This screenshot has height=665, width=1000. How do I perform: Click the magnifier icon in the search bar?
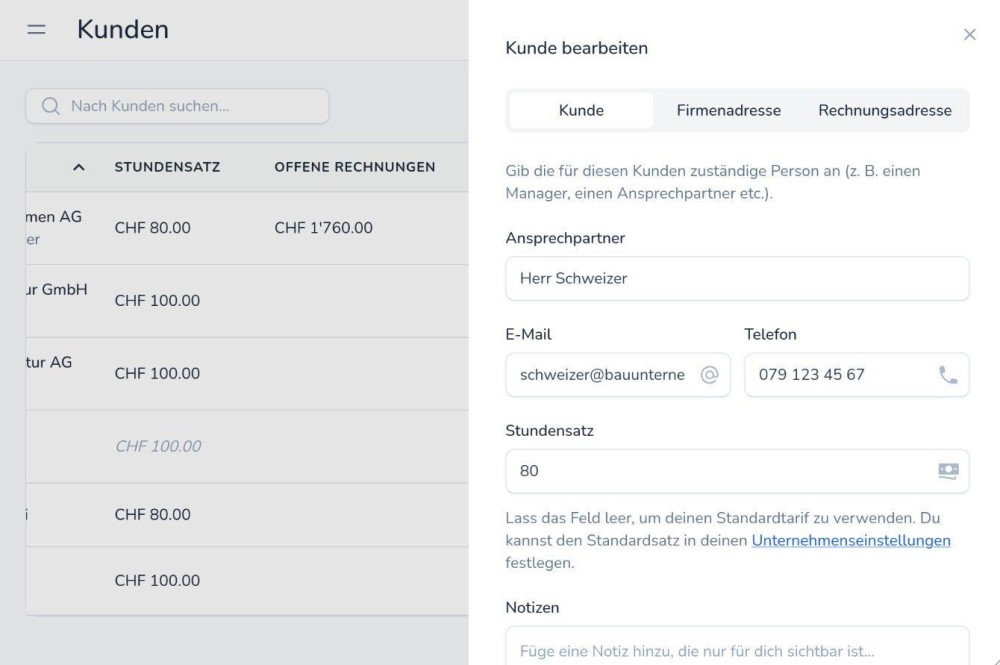[51, 106]
